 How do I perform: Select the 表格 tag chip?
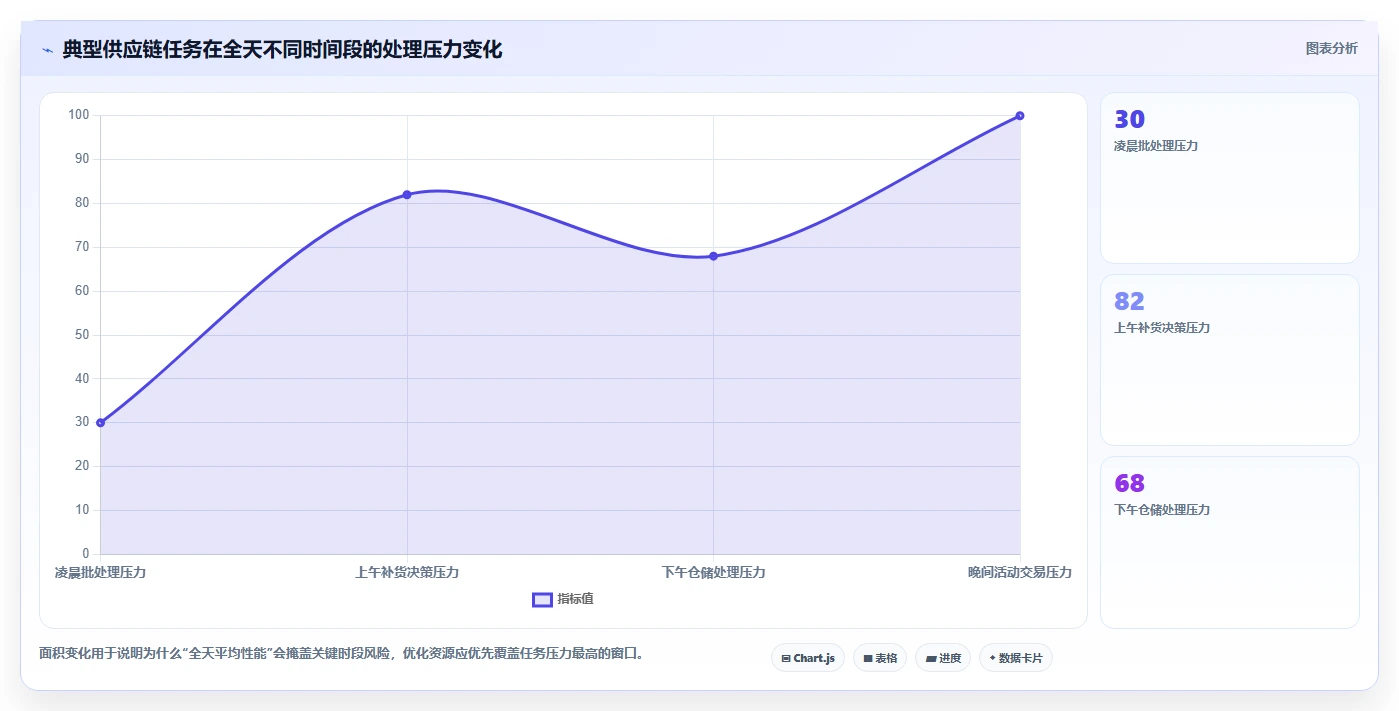coord(880,658)
